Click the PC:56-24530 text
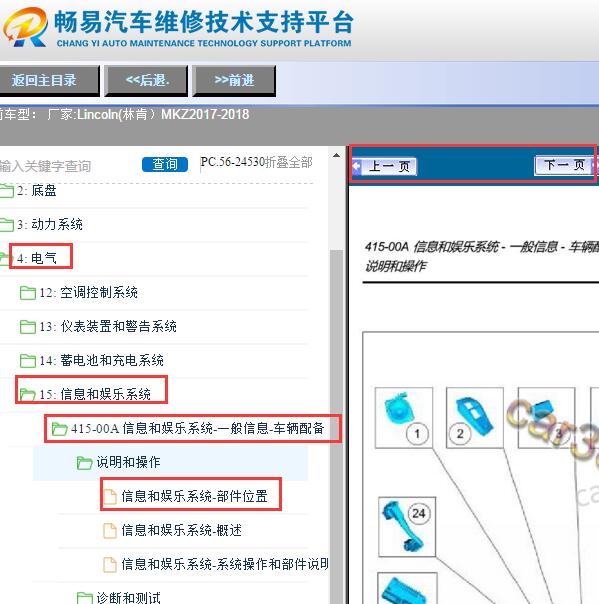The image size is (599, 604). pyautogui.click(x=232, y=162)
